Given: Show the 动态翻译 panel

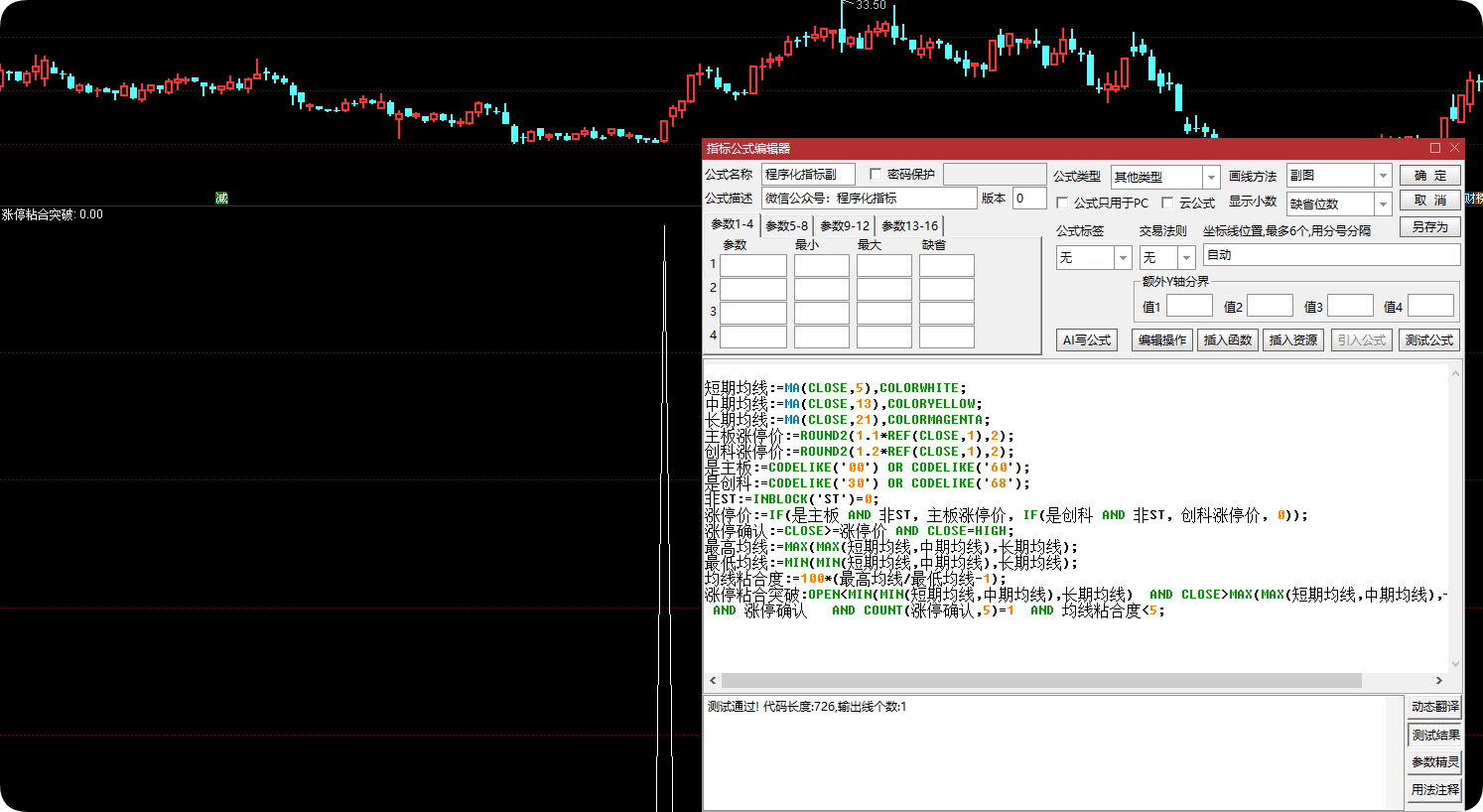Looking at the screenshot, I should tap(1435, 707).
